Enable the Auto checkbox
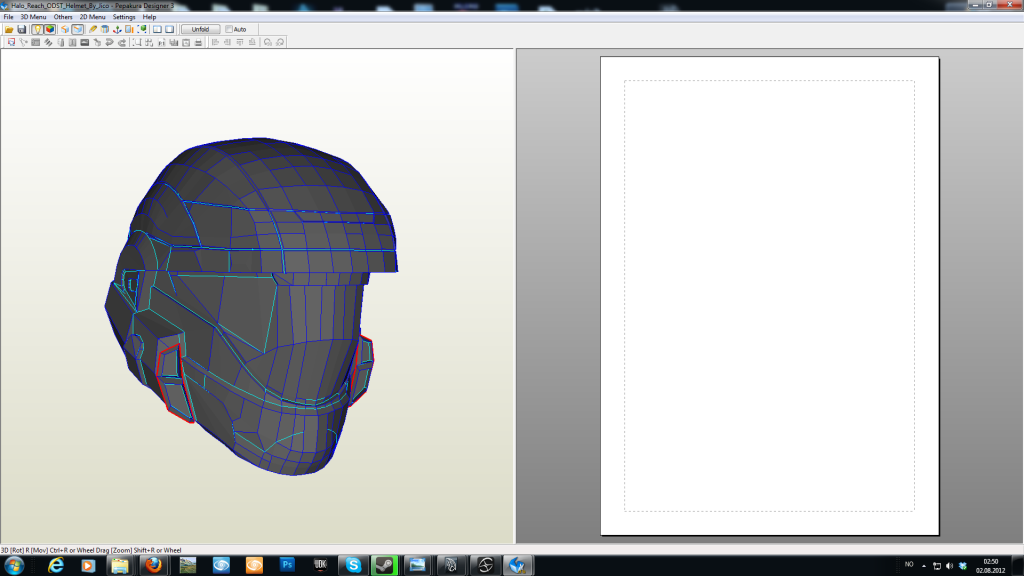Image resolution: width=1024 pixels, height=576 pixels. [229, 29]
